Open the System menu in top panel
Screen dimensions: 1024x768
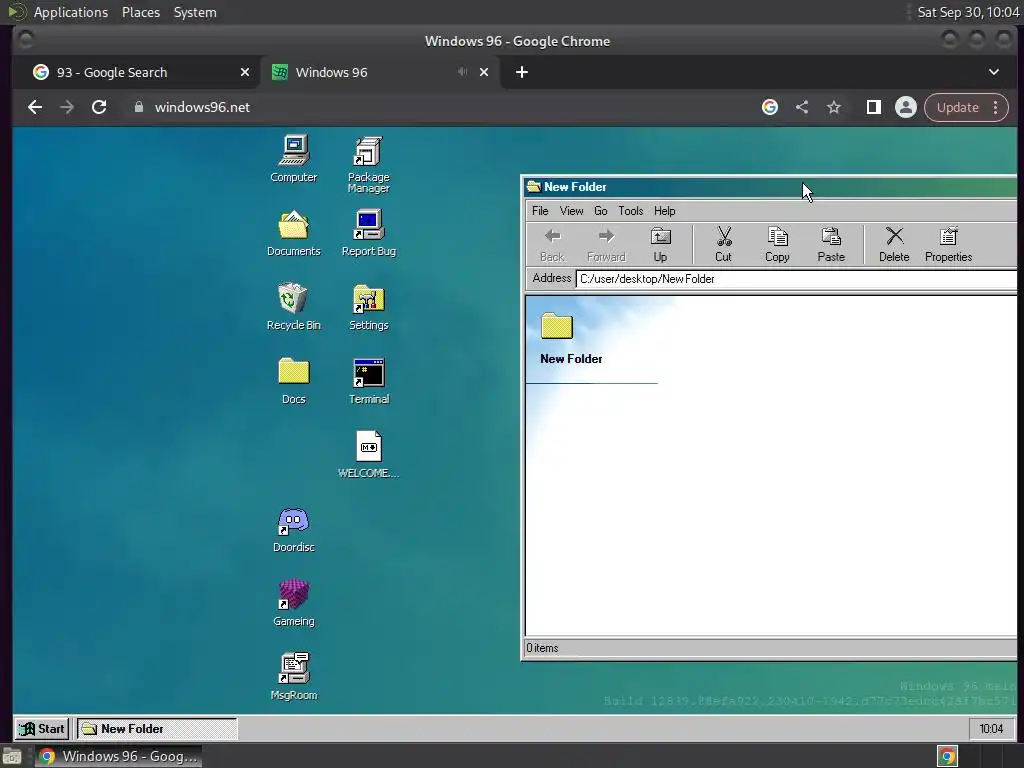pos(195,12)
